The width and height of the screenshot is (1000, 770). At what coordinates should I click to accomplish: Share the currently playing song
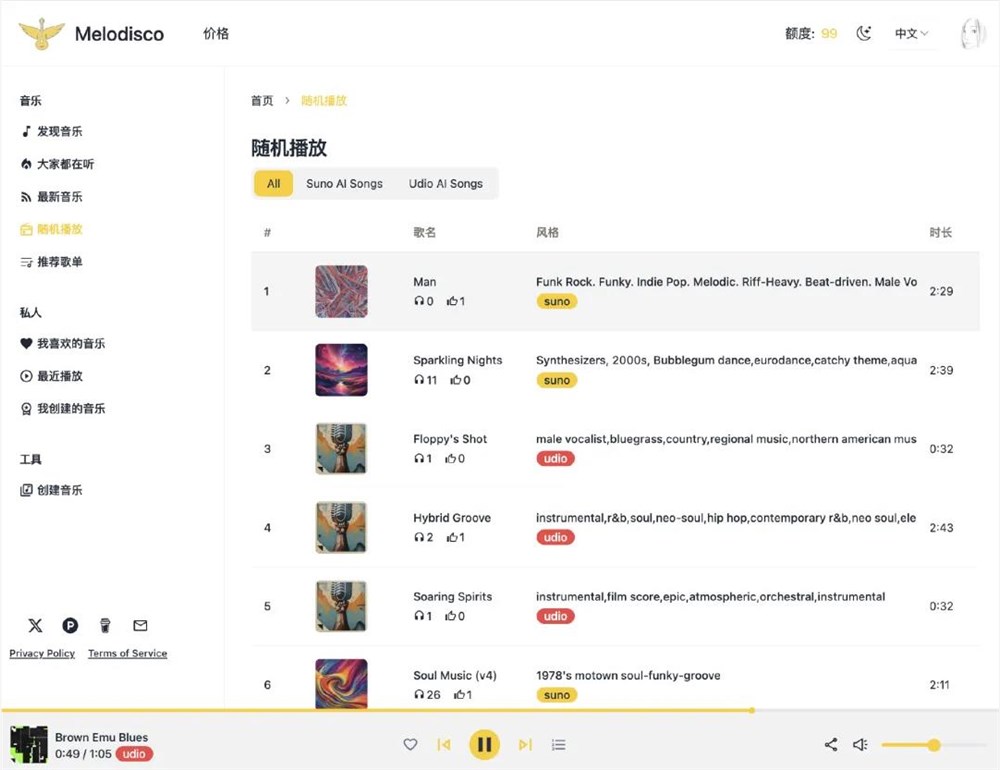coord(830,745)
